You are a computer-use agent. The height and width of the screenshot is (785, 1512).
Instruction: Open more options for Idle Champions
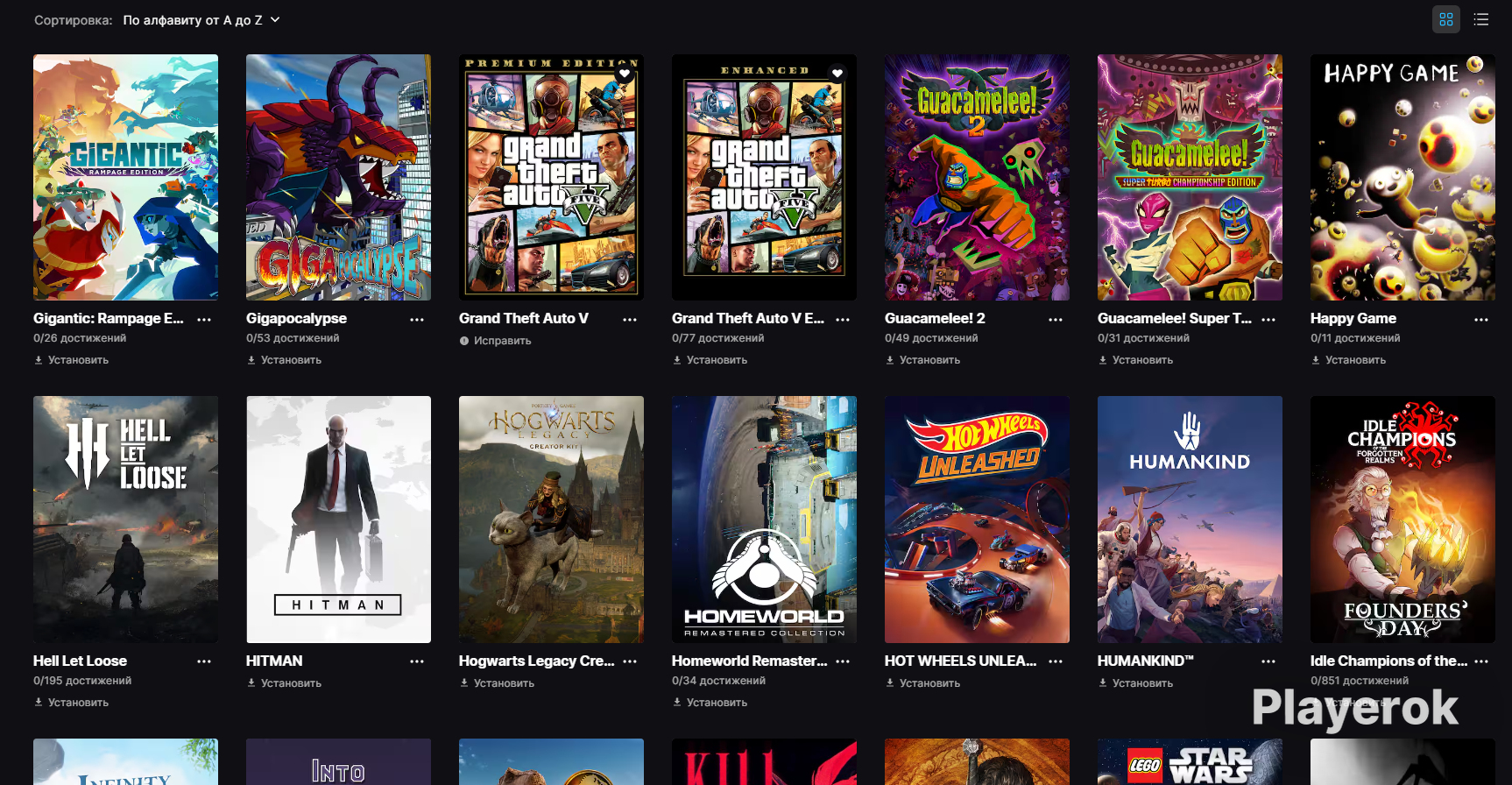point(1481,661)
